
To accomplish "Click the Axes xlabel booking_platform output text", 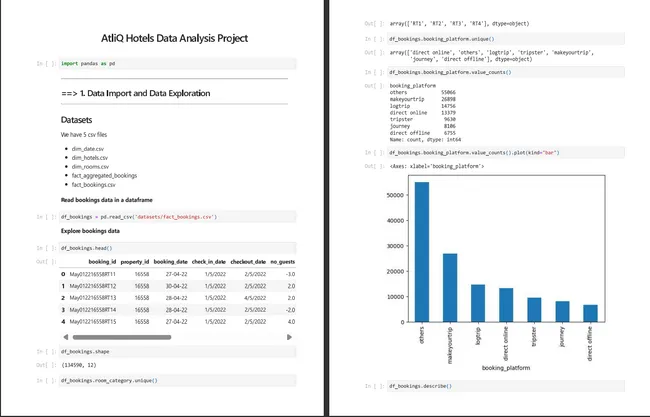I will point(437,166).
